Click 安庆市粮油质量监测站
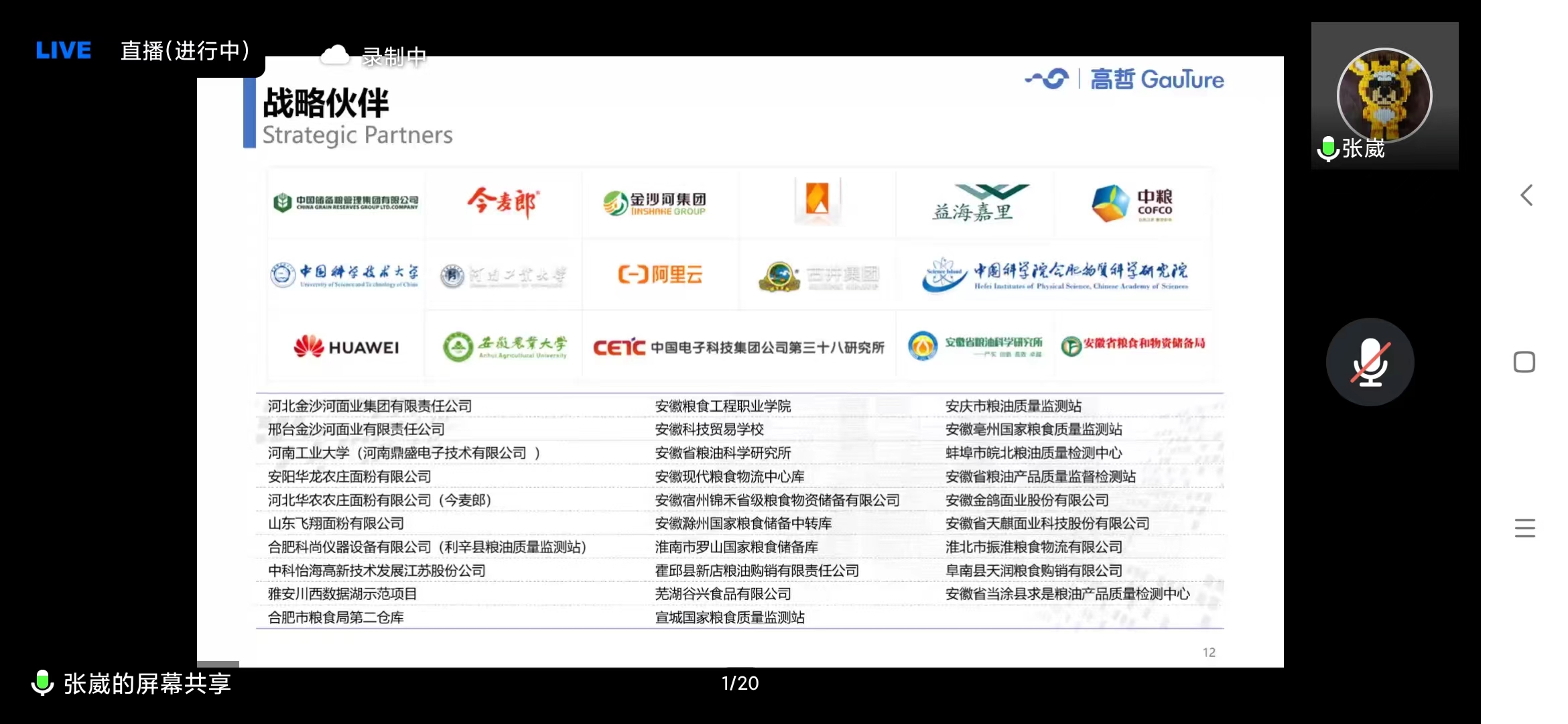This screenshot has height=724, width=1568. (x=1013, y=406)
